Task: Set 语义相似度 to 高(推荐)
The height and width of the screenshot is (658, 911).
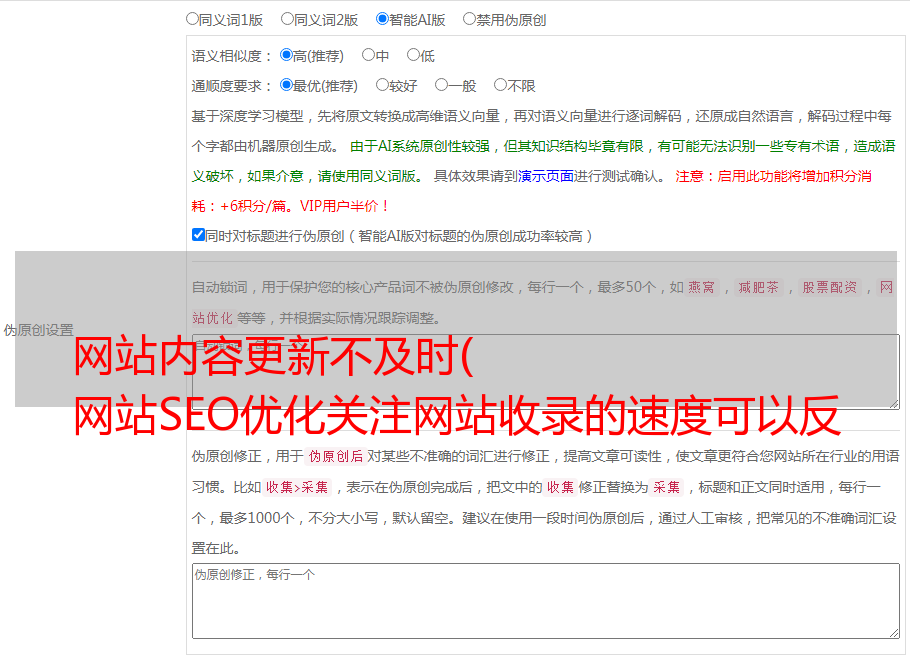Action: (x=286, y=55)
